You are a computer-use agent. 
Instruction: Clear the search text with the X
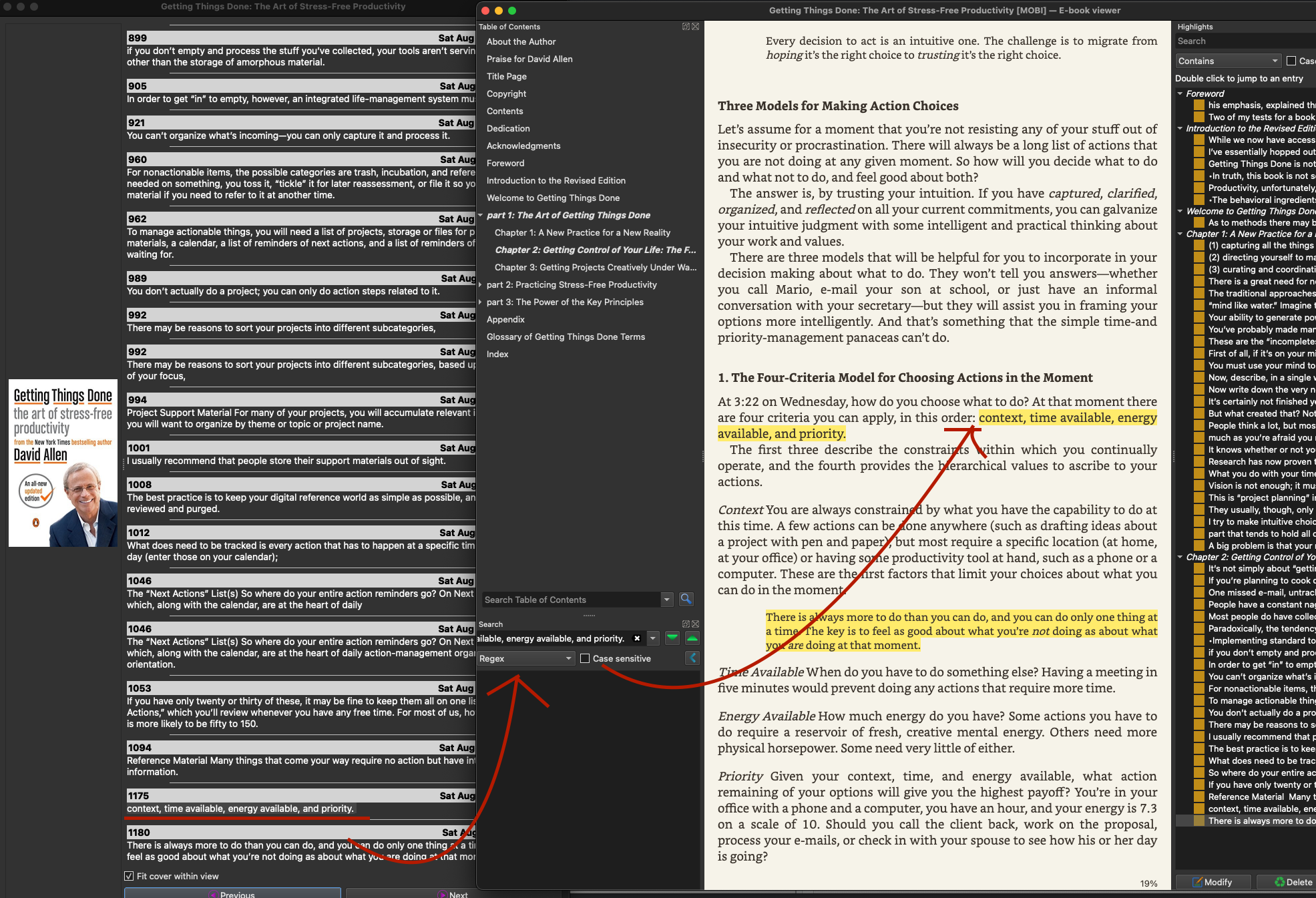tap(637, 638)
